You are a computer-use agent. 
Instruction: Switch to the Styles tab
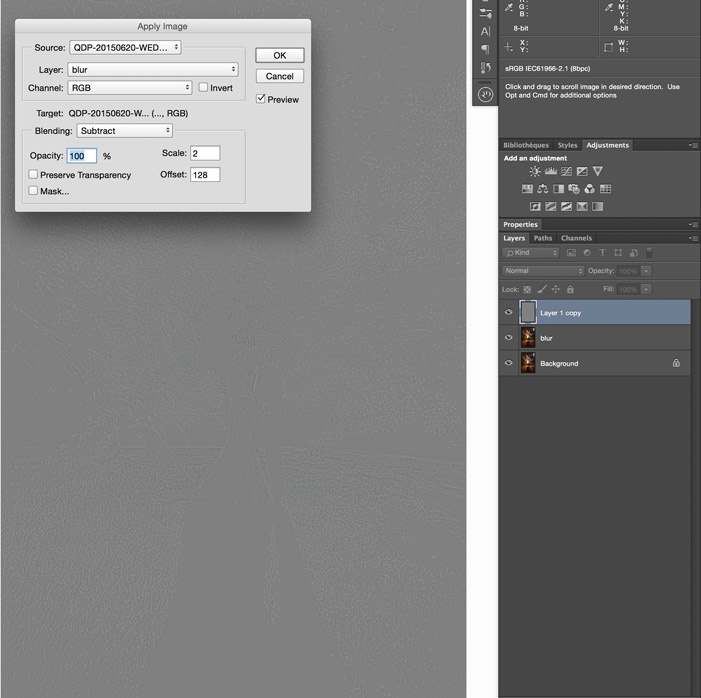coord(567,145)
